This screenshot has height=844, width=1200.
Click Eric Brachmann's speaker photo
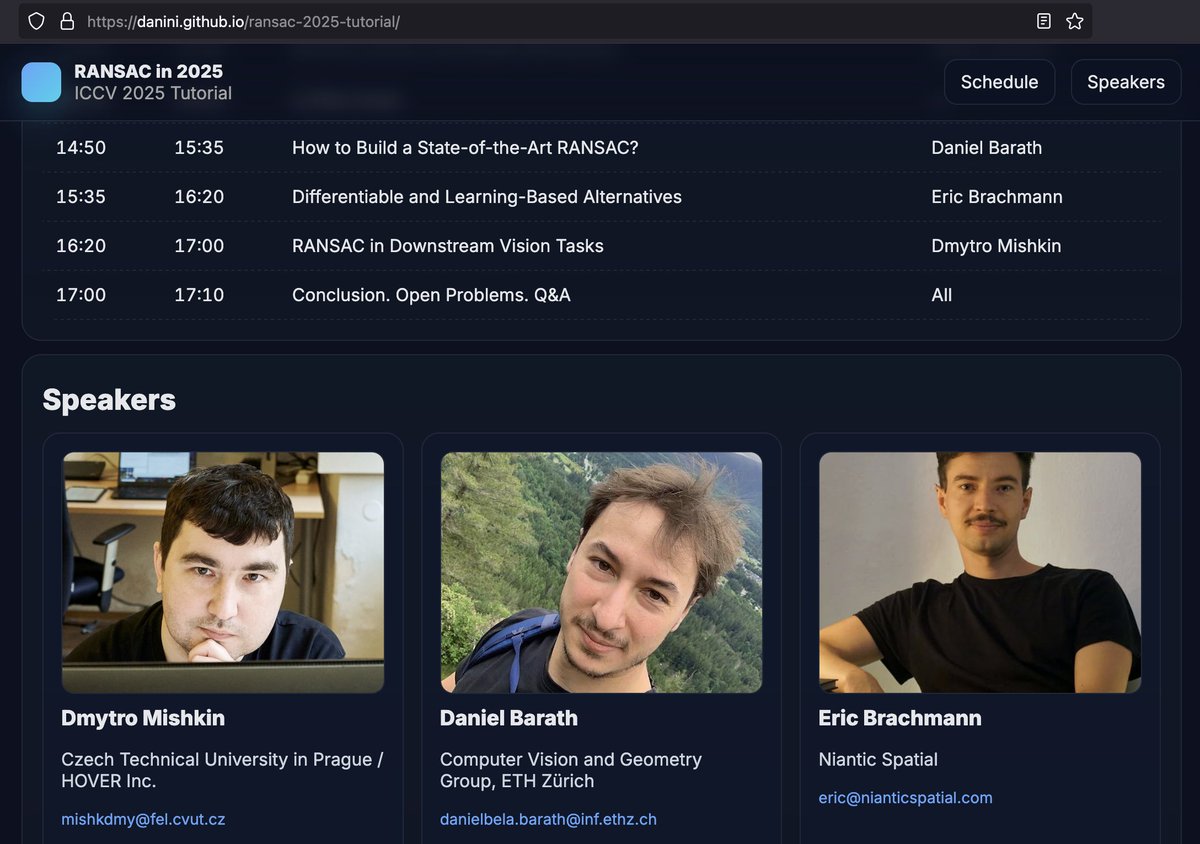click(980, 571)
